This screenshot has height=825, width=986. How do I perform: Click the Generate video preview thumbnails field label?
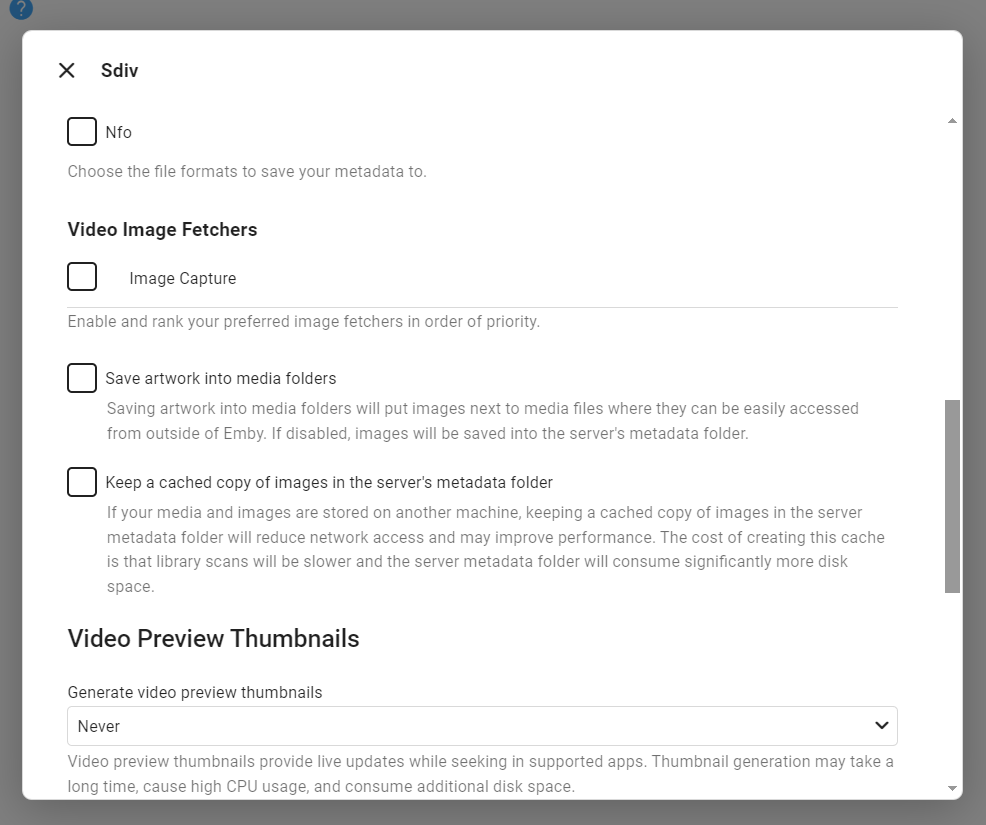tap(195, 692)
